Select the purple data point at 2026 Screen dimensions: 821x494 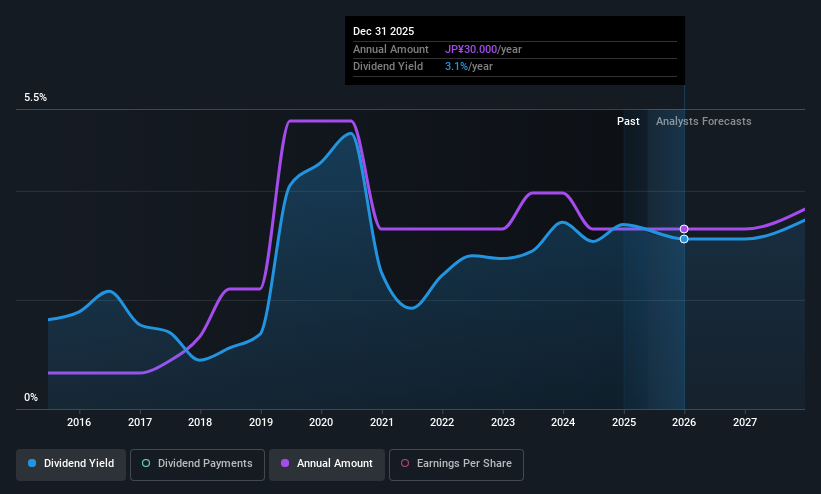click(x=684, y=229)
